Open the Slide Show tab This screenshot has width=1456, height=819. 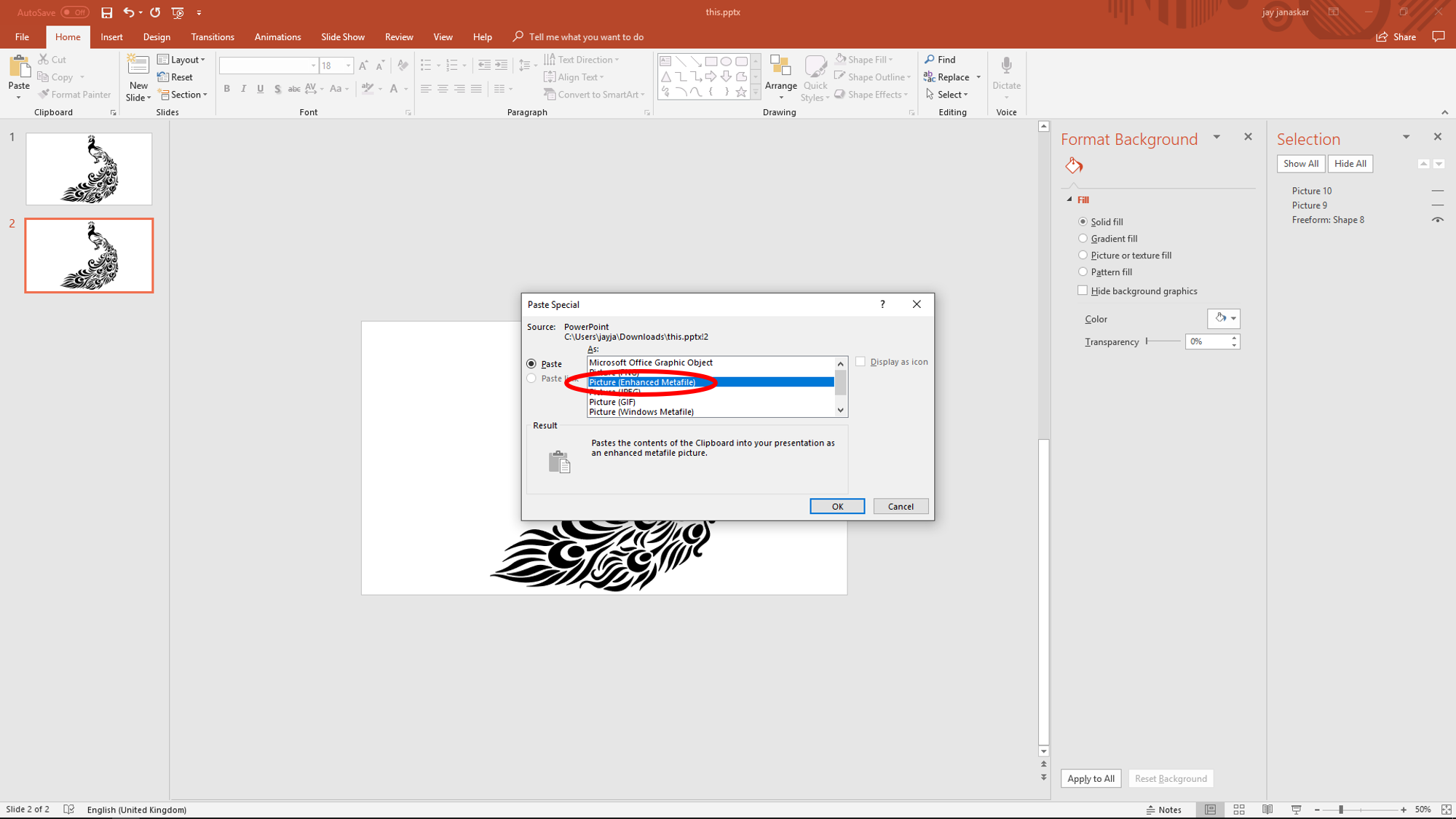(342, 37)
